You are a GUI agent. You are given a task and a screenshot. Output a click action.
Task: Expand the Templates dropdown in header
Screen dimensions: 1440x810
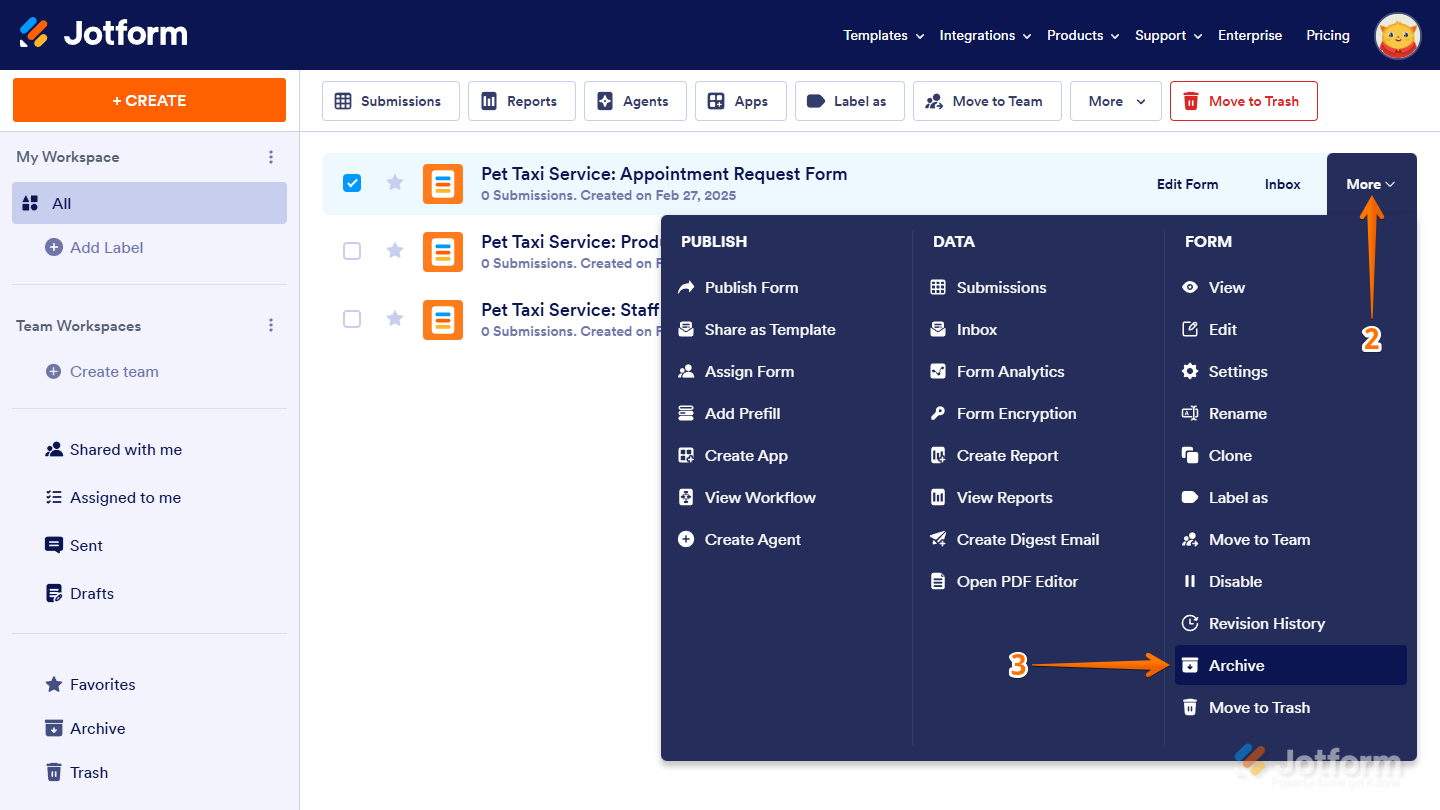click(x=883, y=36)
